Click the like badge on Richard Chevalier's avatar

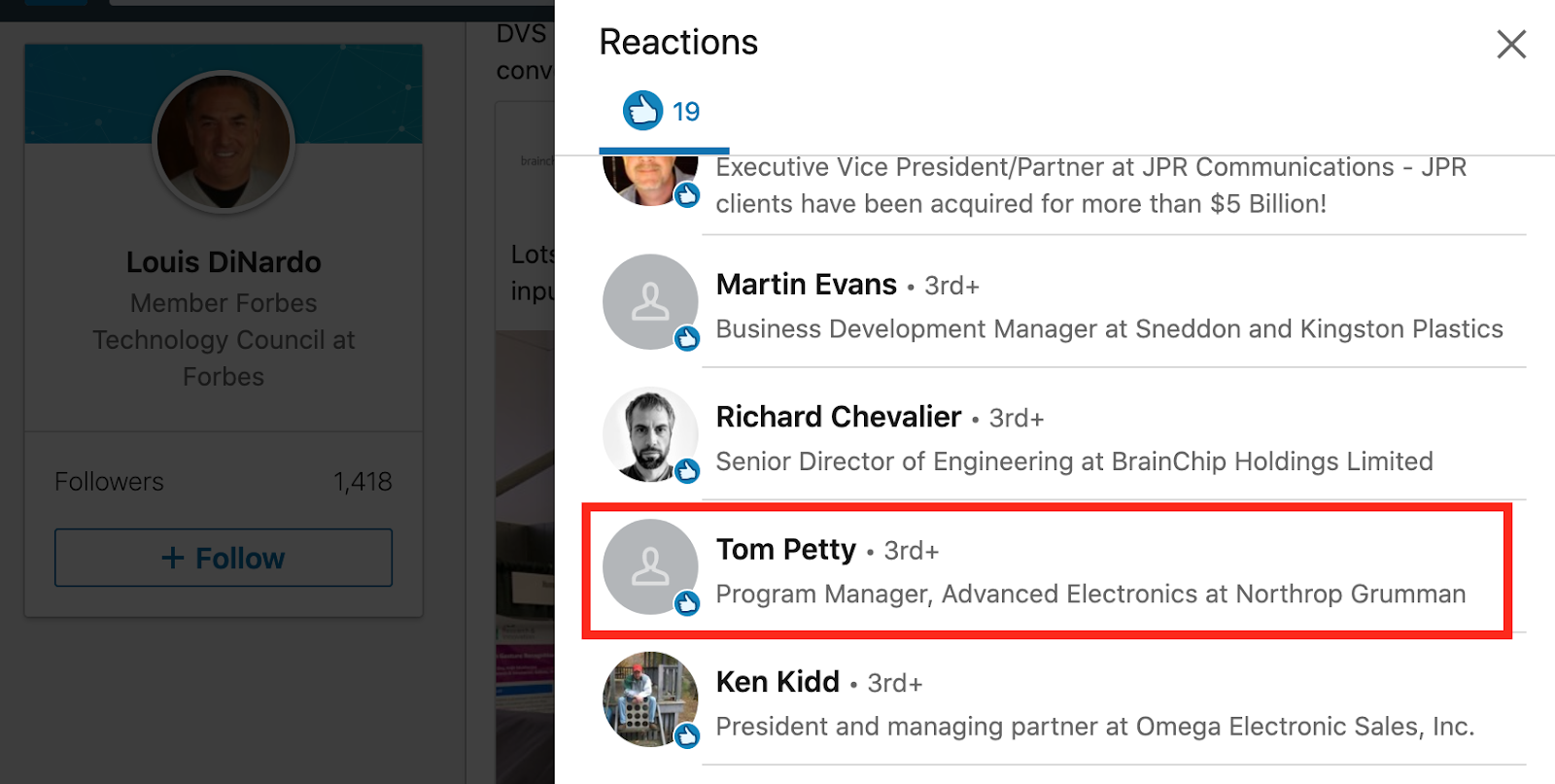point(687,471)
